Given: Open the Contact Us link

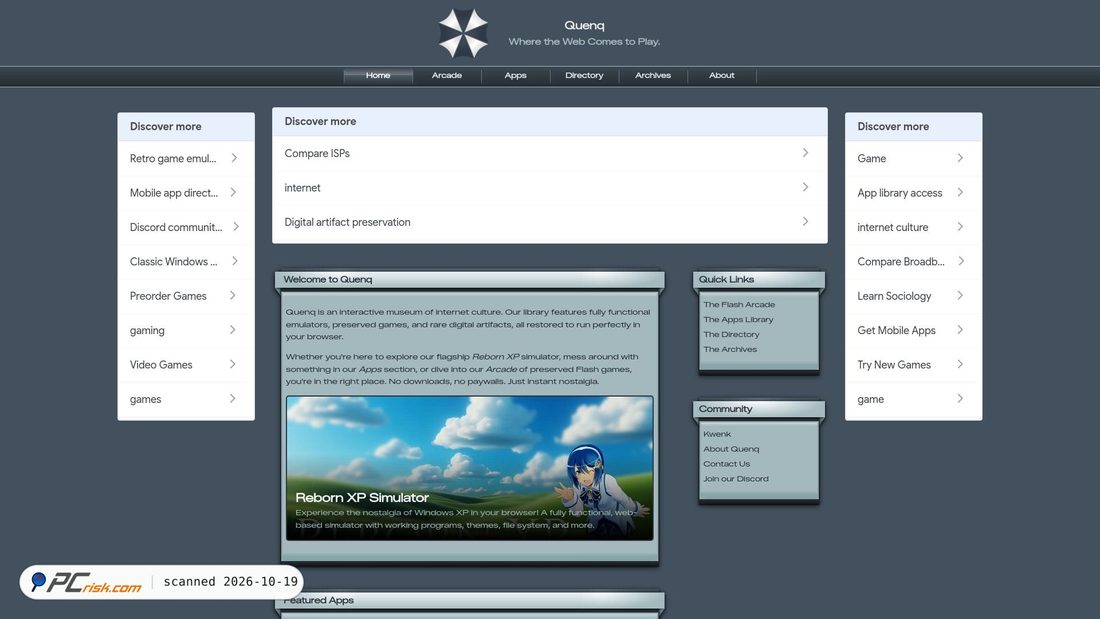Looking at the screenshot, I should (726, 464).
